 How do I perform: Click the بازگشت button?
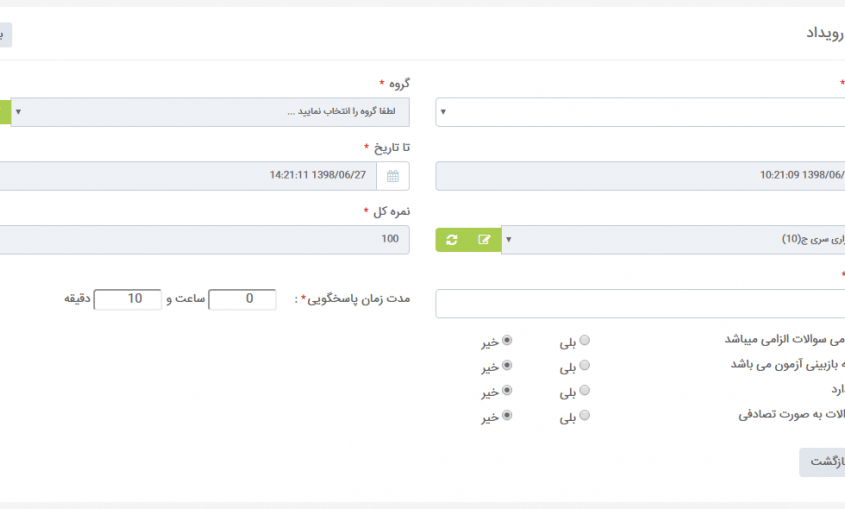pos(822,462)
